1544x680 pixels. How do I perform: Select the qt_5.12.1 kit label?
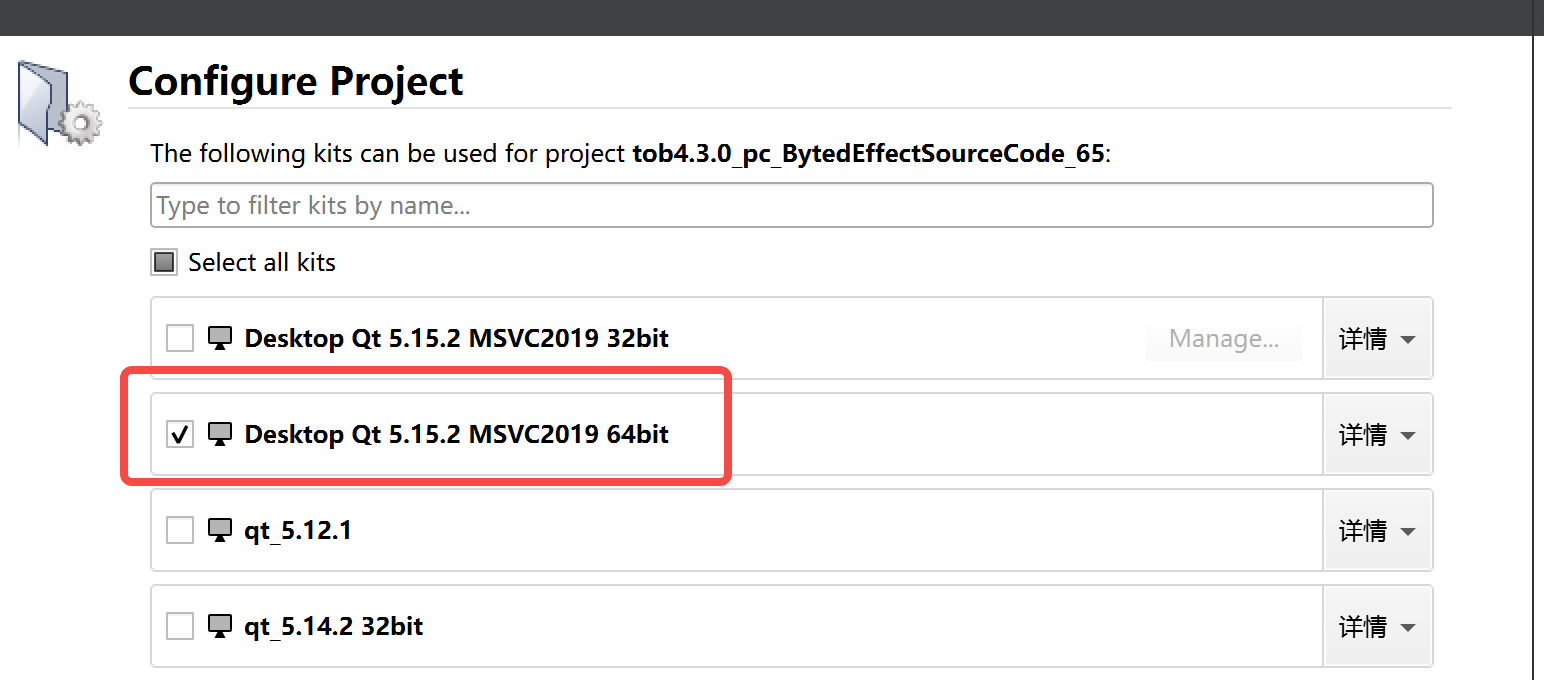(298, 530)
